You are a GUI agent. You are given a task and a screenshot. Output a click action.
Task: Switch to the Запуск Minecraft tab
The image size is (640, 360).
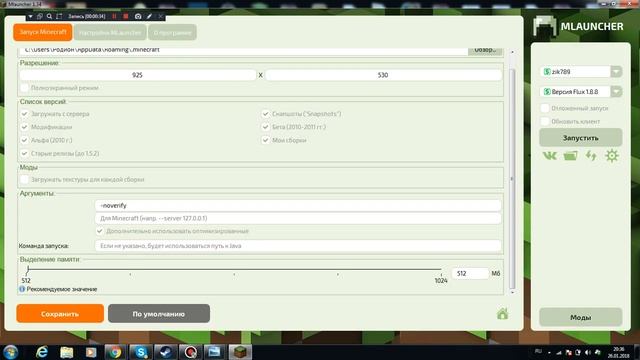[42, 32]
